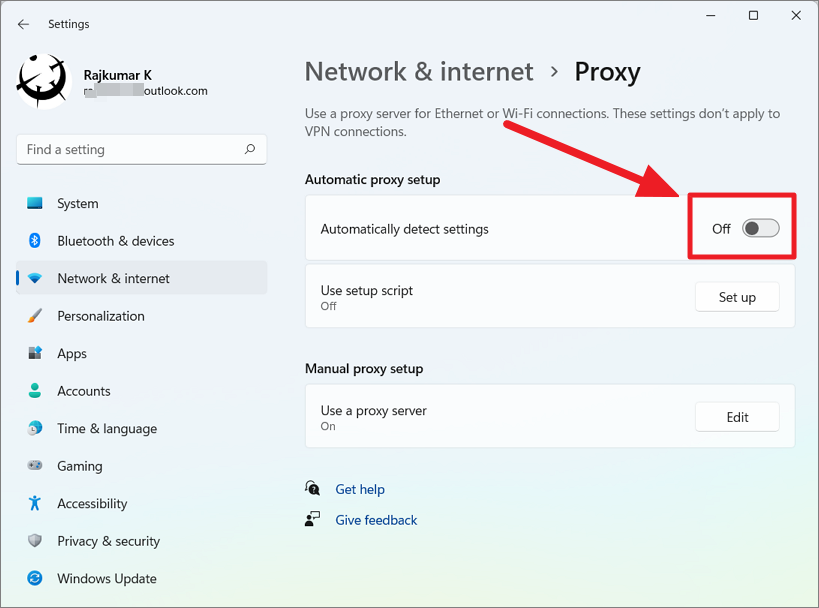Open Apps settings category
The height and width of the screenshot is (608, 819).
(142, 354)
